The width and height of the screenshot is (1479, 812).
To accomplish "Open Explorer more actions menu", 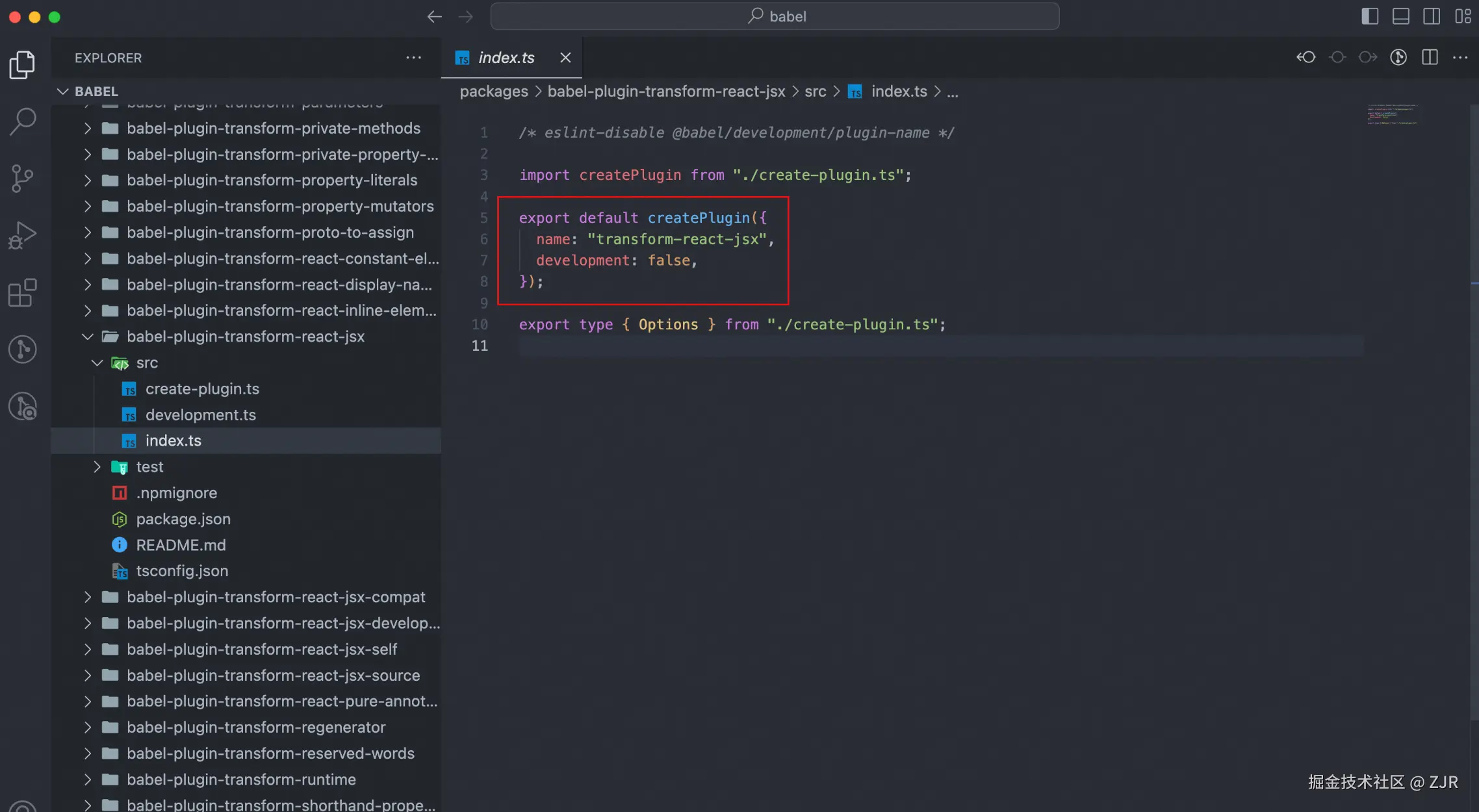I will coord(413,58).
